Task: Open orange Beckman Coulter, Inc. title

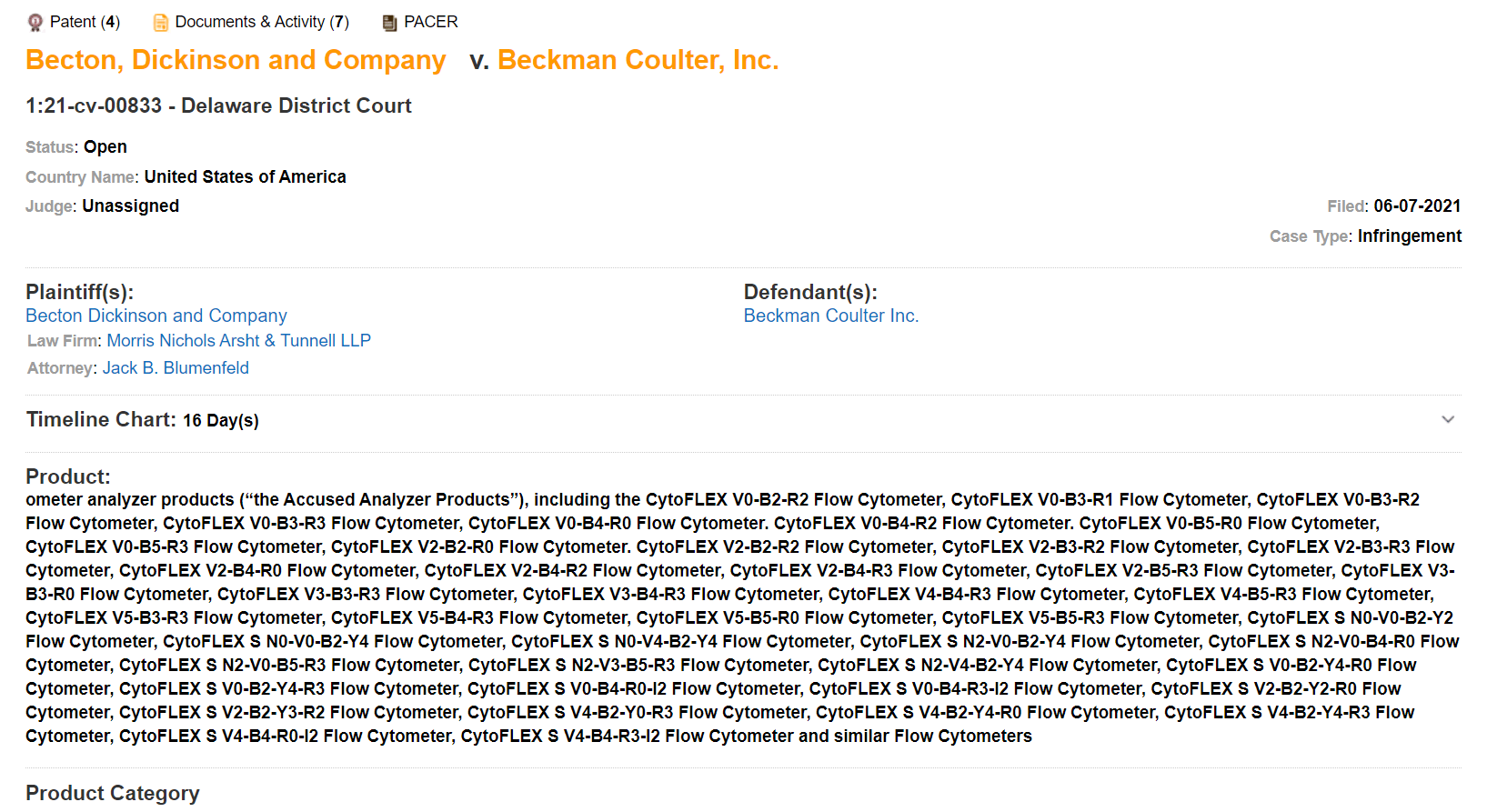Action: click(638, 60)
